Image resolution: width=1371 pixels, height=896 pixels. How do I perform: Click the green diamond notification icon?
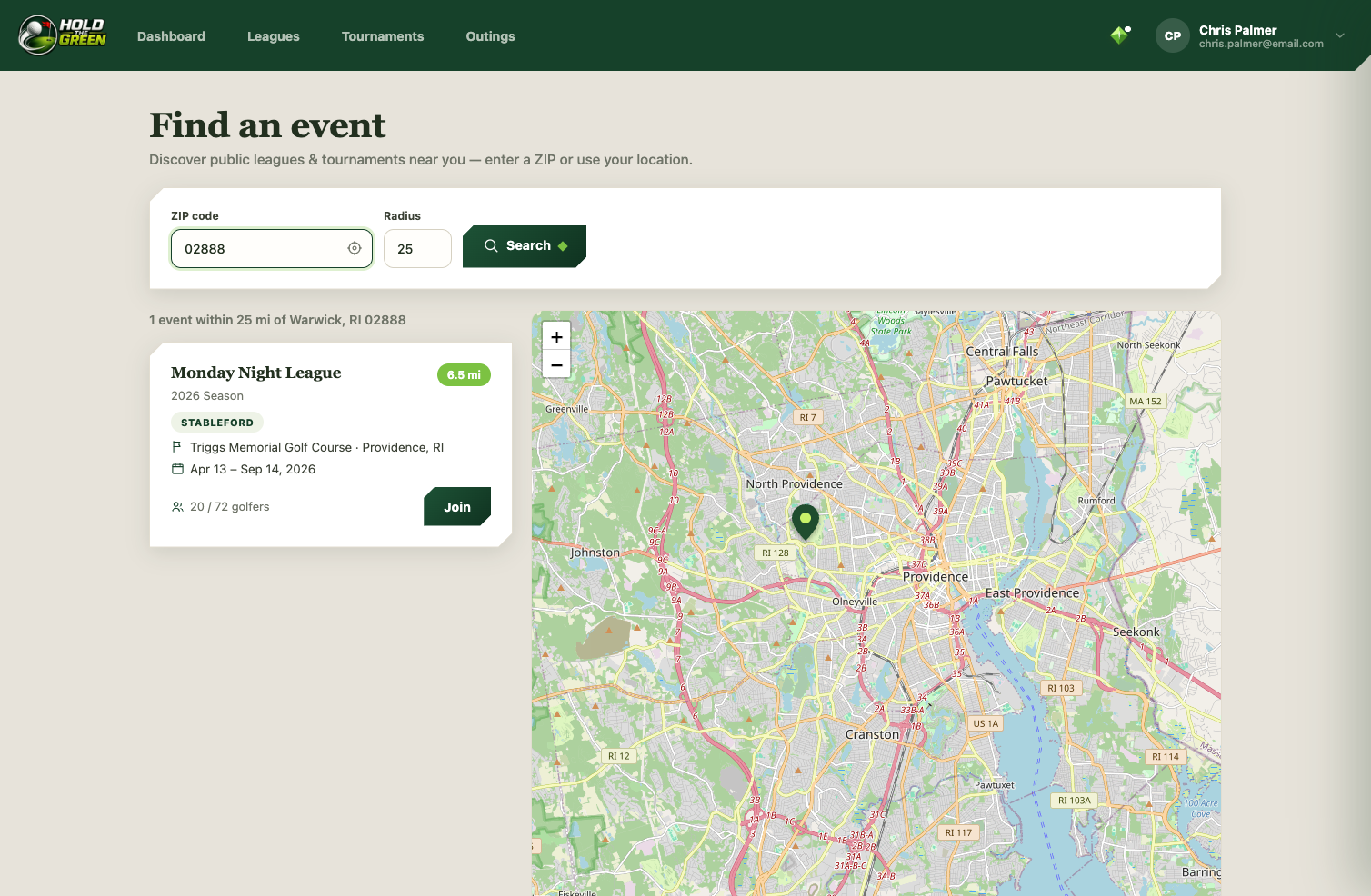pyautogui.click(x=1120, y=35)
